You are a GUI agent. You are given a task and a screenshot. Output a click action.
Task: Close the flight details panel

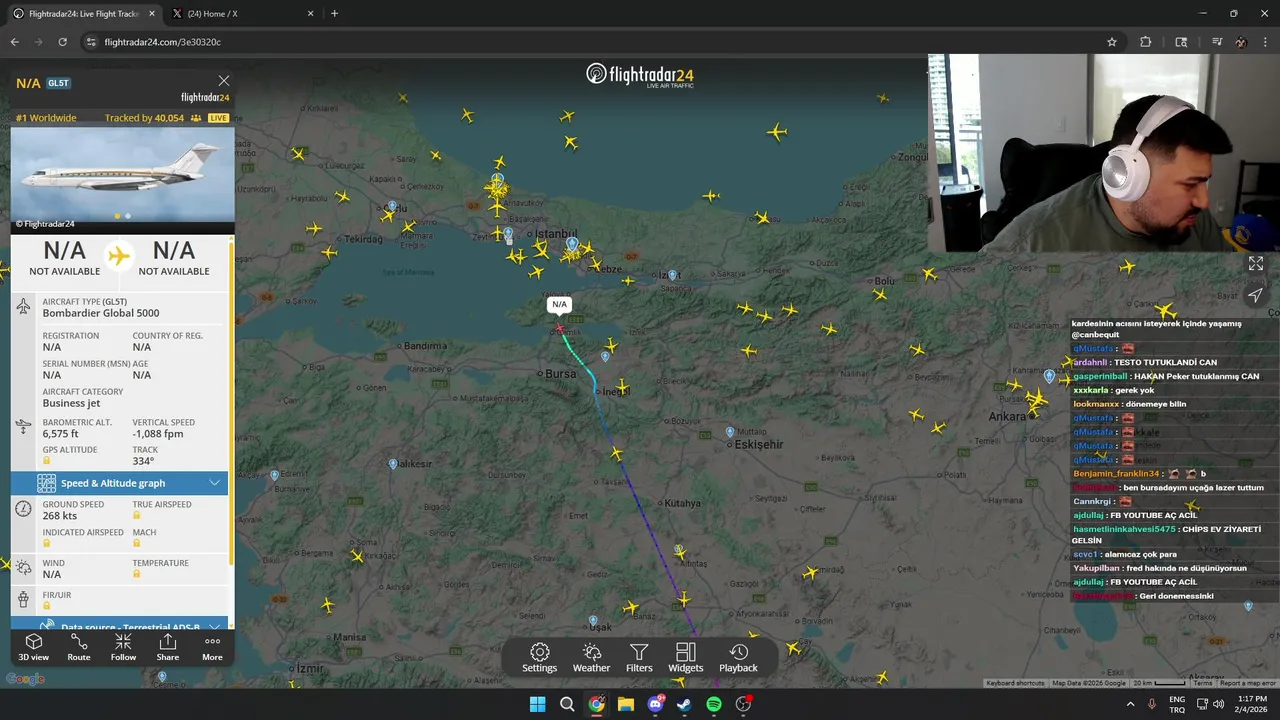tap(224, 81)
